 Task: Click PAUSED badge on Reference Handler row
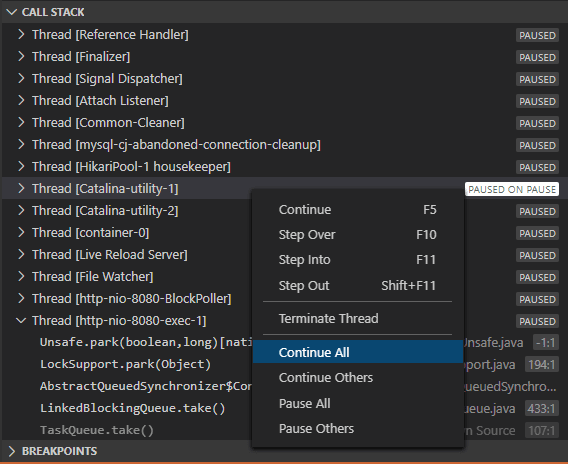pos(537,35)
